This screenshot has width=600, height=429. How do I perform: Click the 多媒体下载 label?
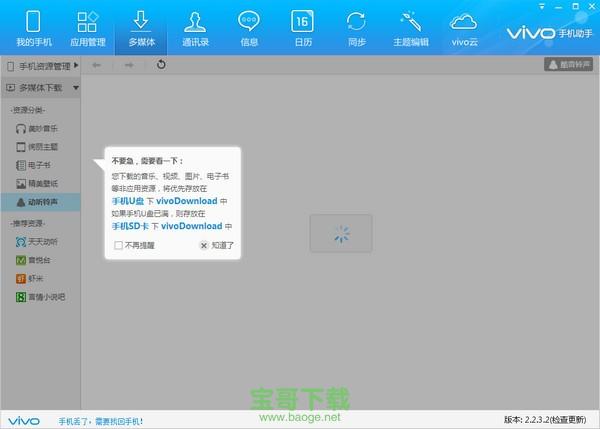41,88
